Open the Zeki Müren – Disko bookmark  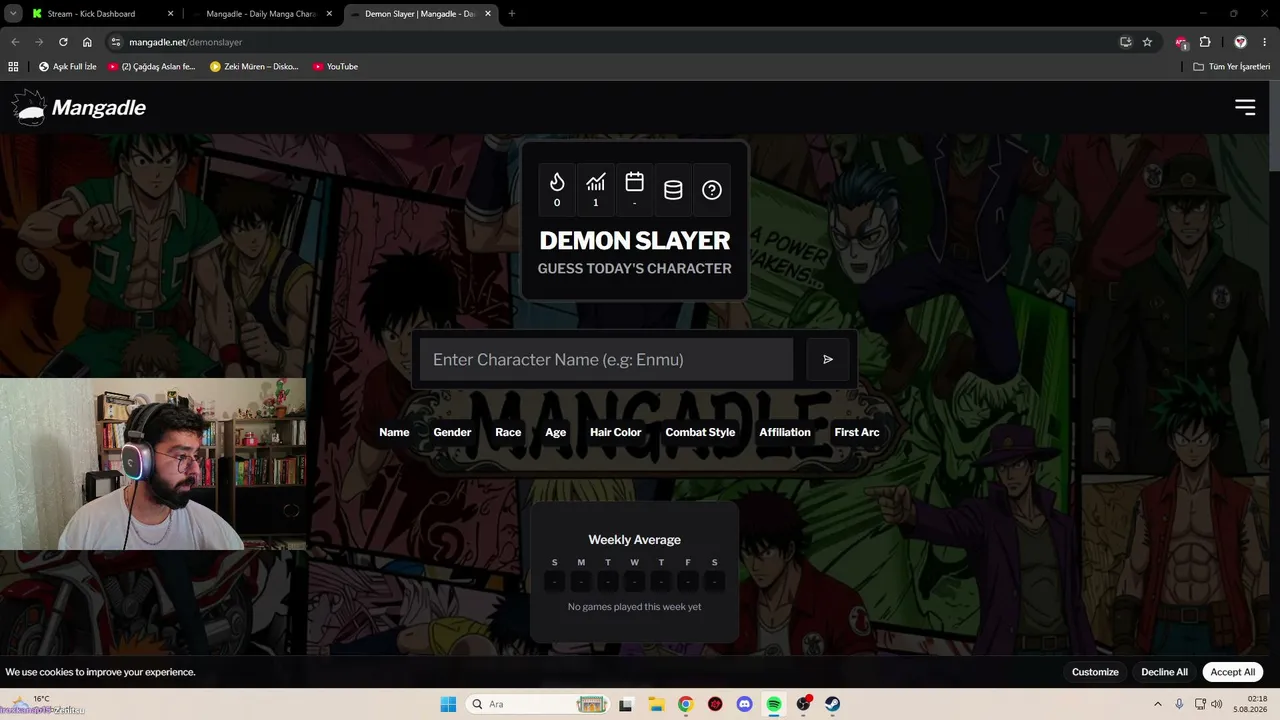[255, 66]
